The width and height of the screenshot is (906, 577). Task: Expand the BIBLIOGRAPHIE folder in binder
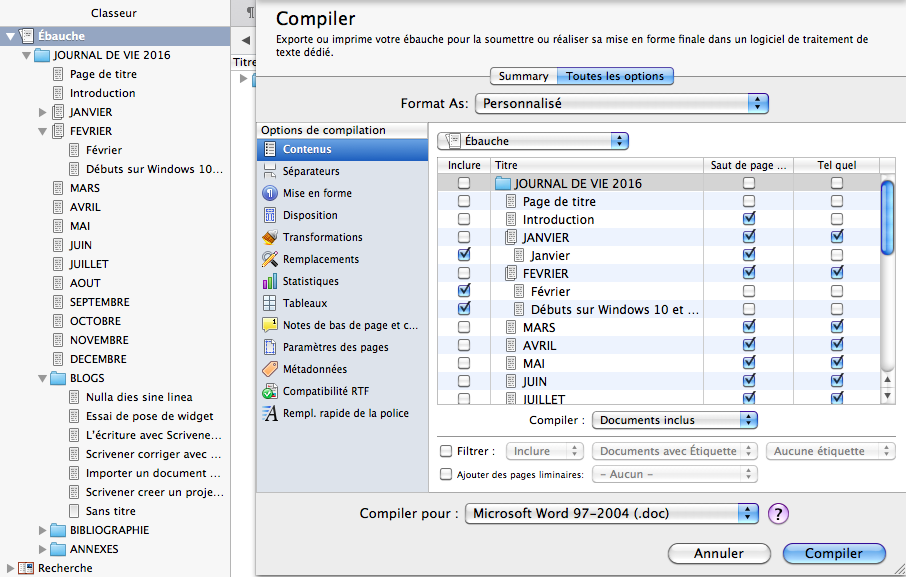coord(42,530)
